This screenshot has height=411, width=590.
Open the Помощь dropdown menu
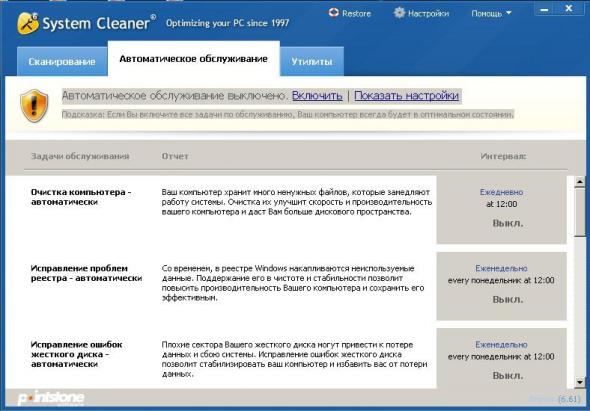[x=491, y=14]
